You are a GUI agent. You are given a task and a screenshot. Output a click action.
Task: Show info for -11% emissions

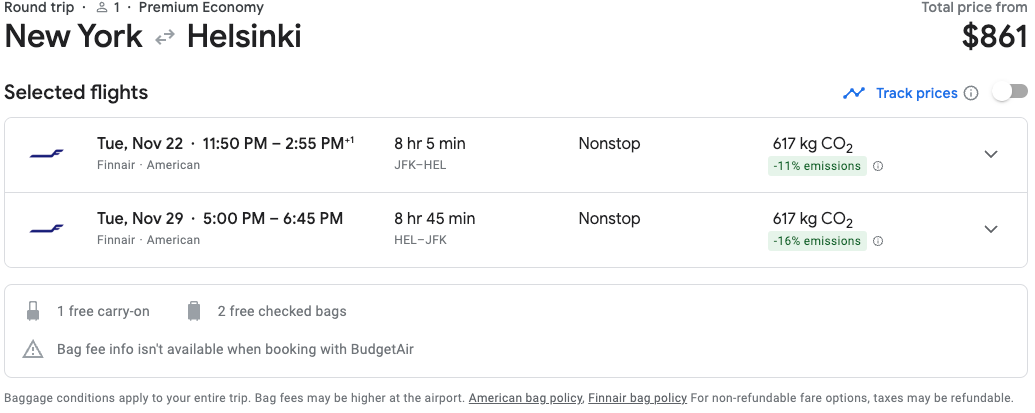(x=878, y=166)
